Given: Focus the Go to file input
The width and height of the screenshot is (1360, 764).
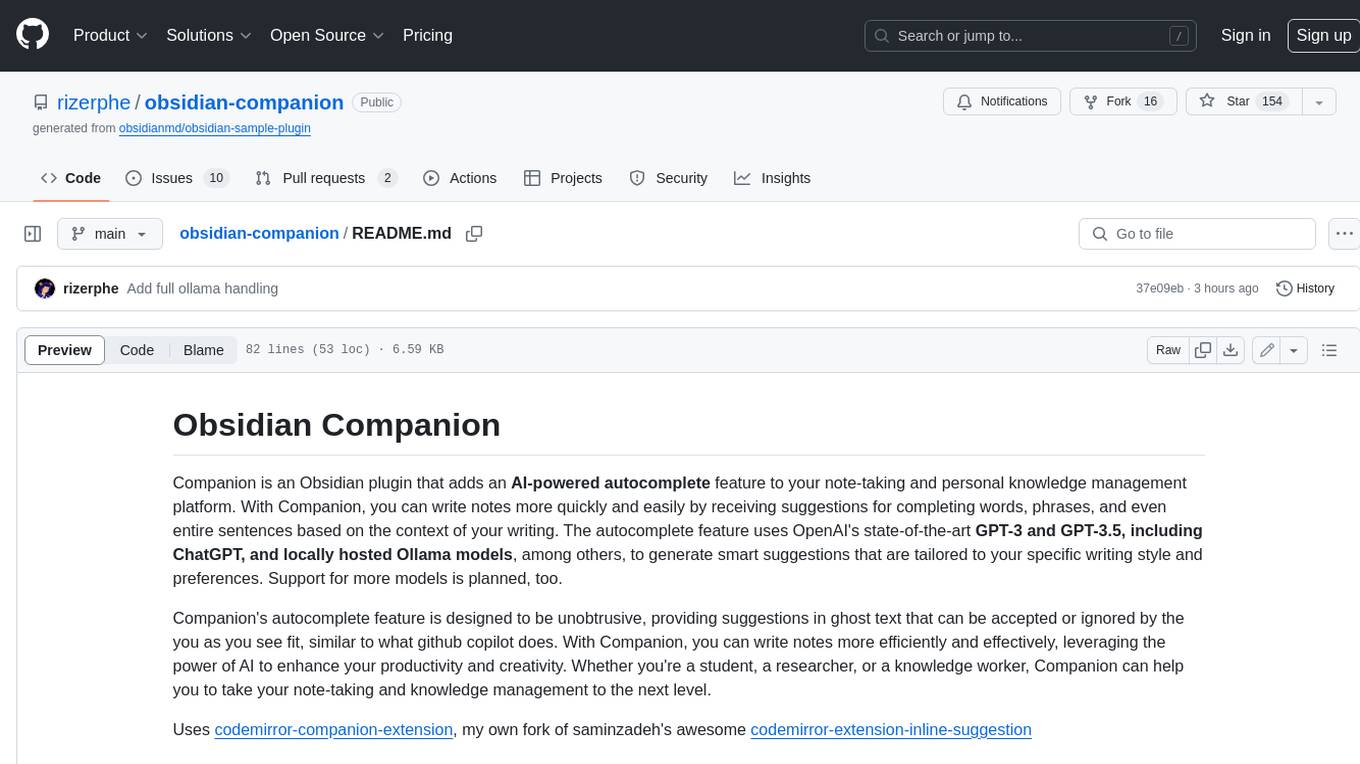Looking at the screenshot, I should (x=1197, y=234).
